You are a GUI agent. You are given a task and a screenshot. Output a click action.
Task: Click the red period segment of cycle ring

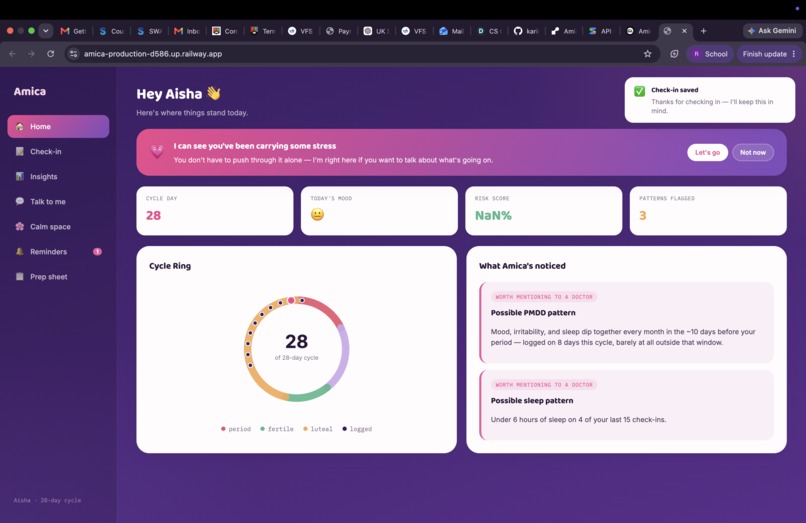tap(325, 310)
